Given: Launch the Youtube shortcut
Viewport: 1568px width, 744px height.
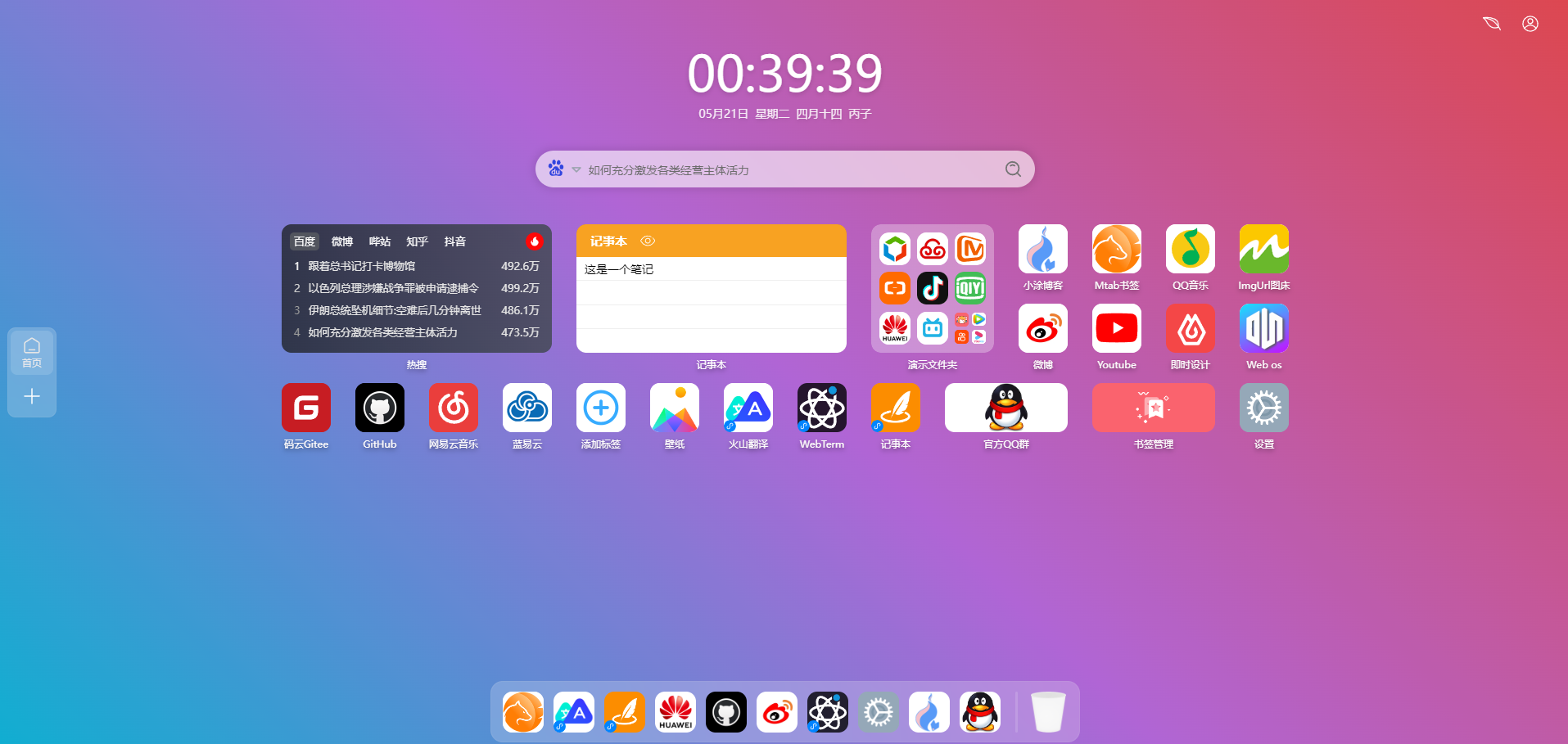Looking at the screenshot, I should tap(1116, 328).
